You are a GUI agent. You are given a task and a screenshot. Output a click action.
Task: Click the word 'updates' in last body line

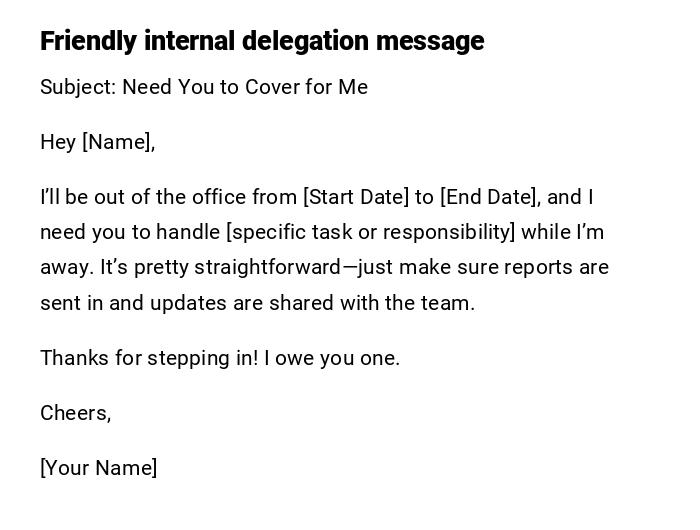click(184, 303)
